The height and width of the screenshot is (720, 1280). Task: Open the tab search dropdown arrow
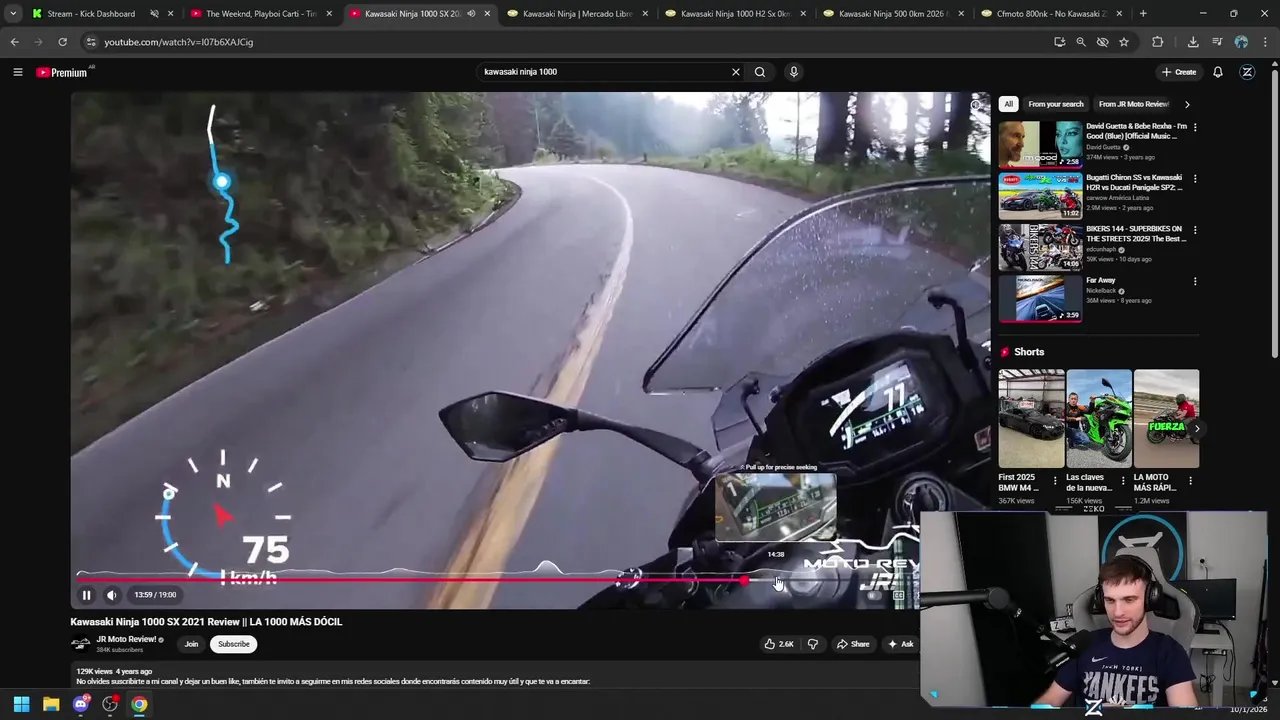tap(12, 14)
